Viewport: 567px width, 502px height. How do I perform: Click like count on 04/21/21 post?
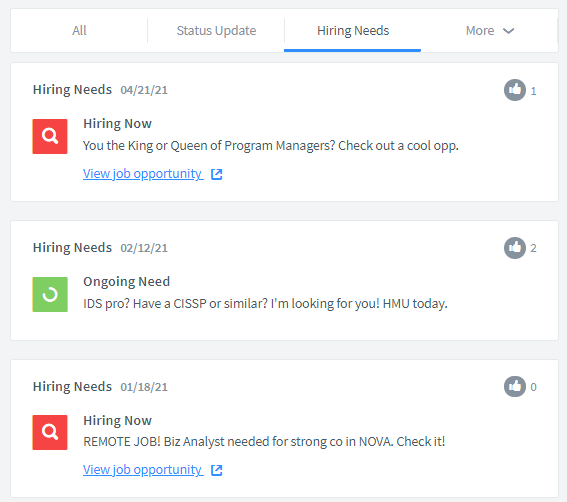(533, 91)
